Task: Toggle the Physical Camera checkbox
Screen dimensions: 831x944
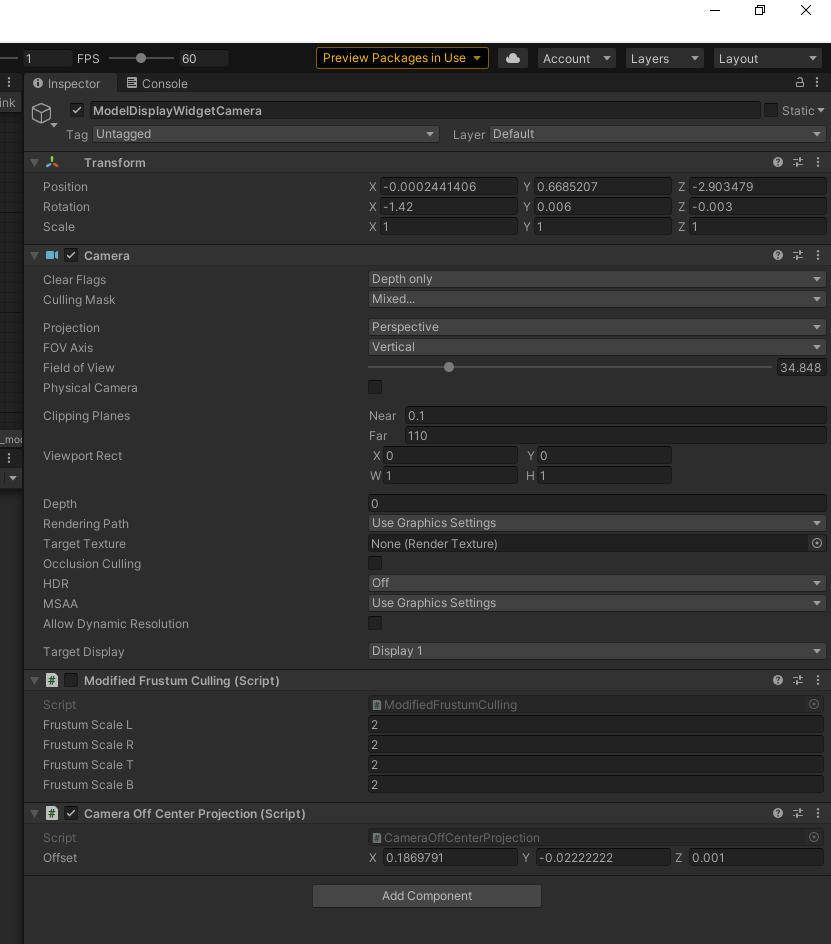Action: [375, 387]
